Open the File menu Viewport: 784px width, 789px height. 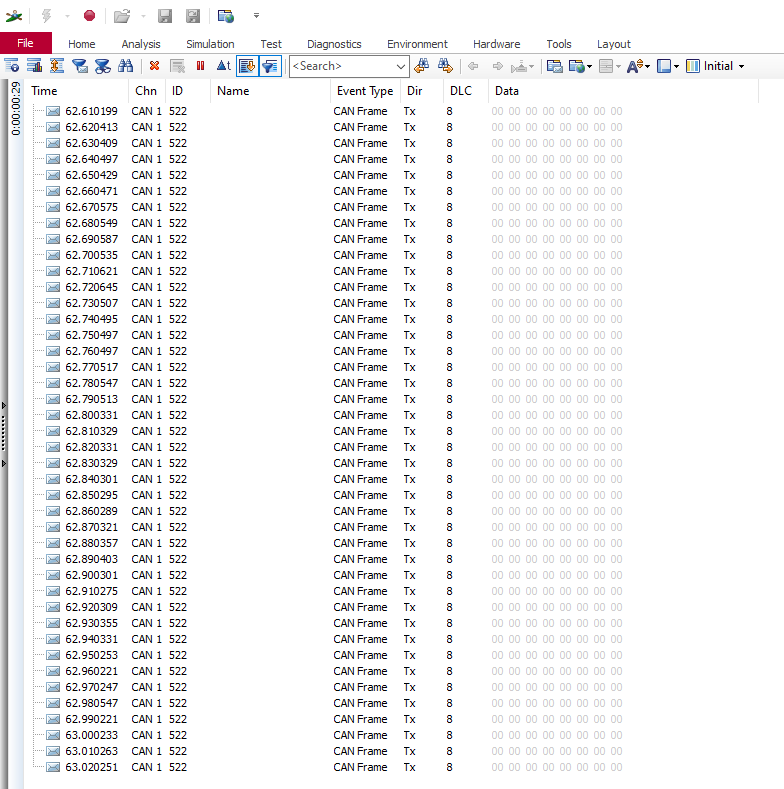coord(26,43)
